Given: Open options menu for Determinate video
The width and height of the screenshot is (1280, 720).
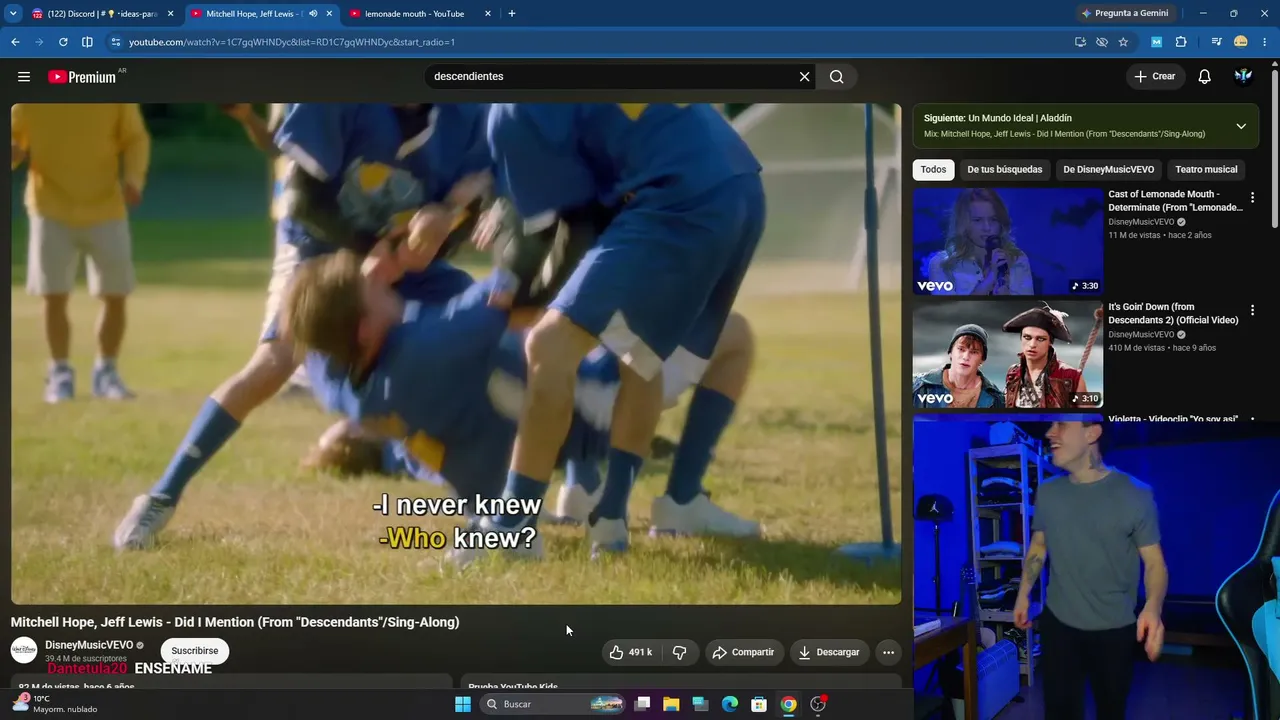Looking at the screenshot, I should pyautogui.click(x=1252, y=198).
